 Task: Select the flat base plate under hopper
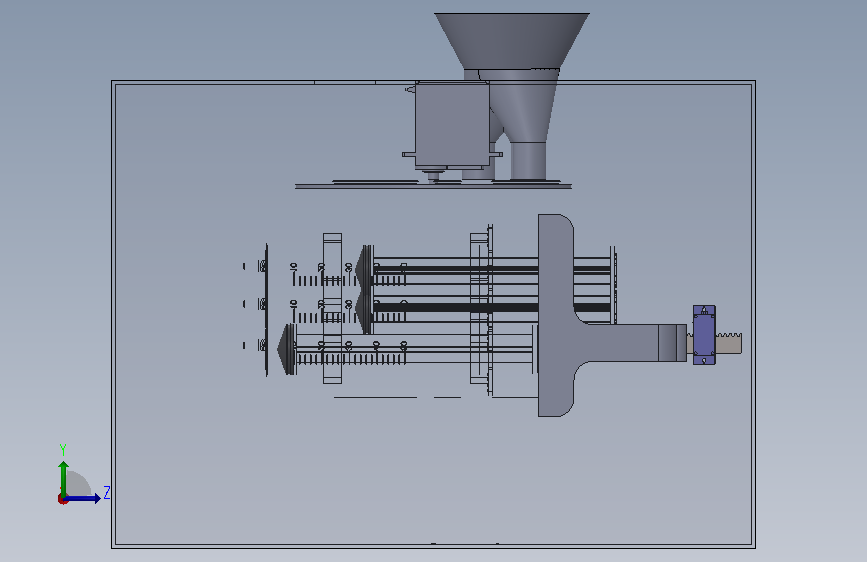click(x=433, y=186)
